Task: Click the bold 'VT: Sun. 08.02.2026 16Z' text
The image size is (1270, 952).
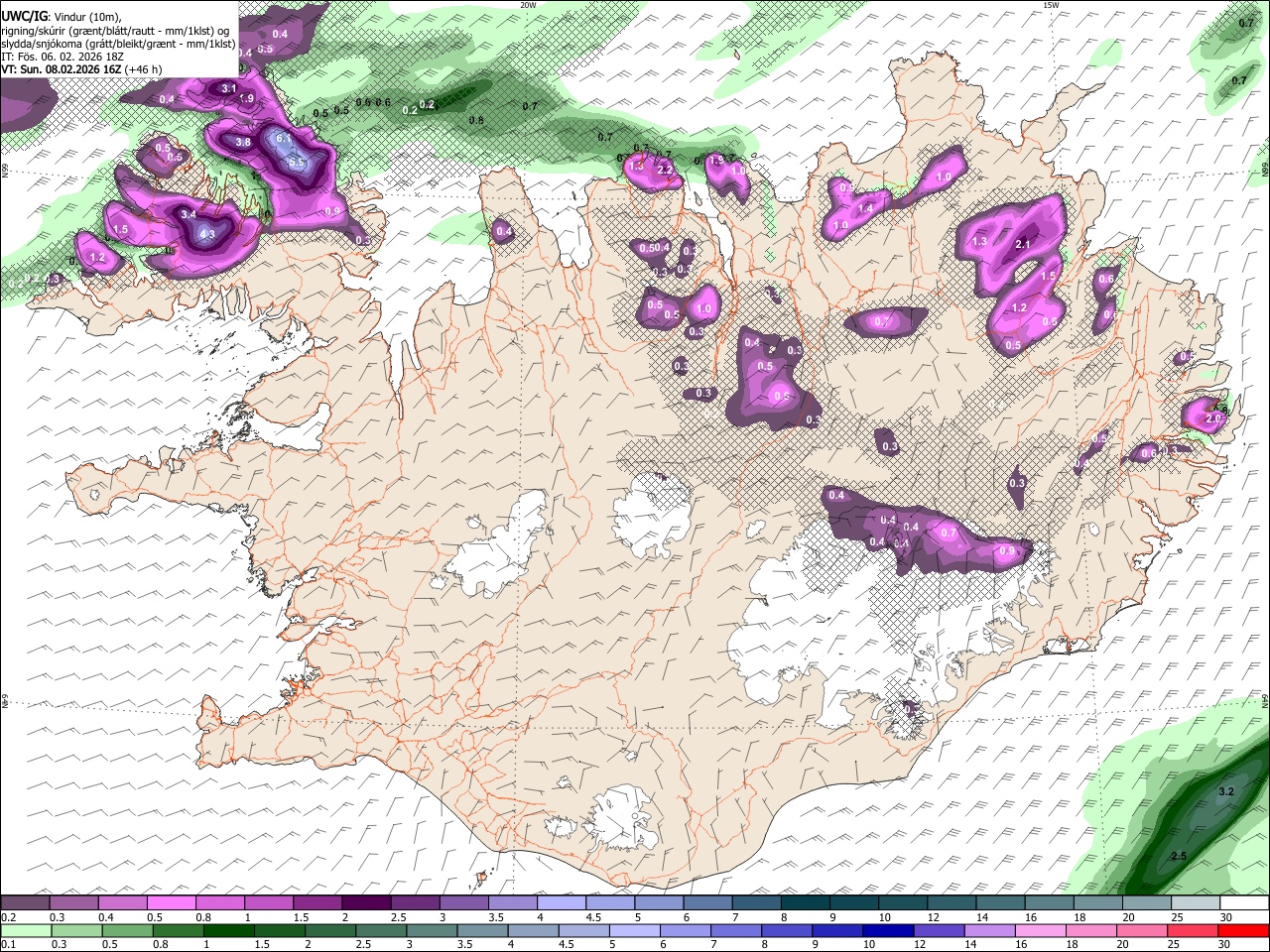Action: click(62, 69)
